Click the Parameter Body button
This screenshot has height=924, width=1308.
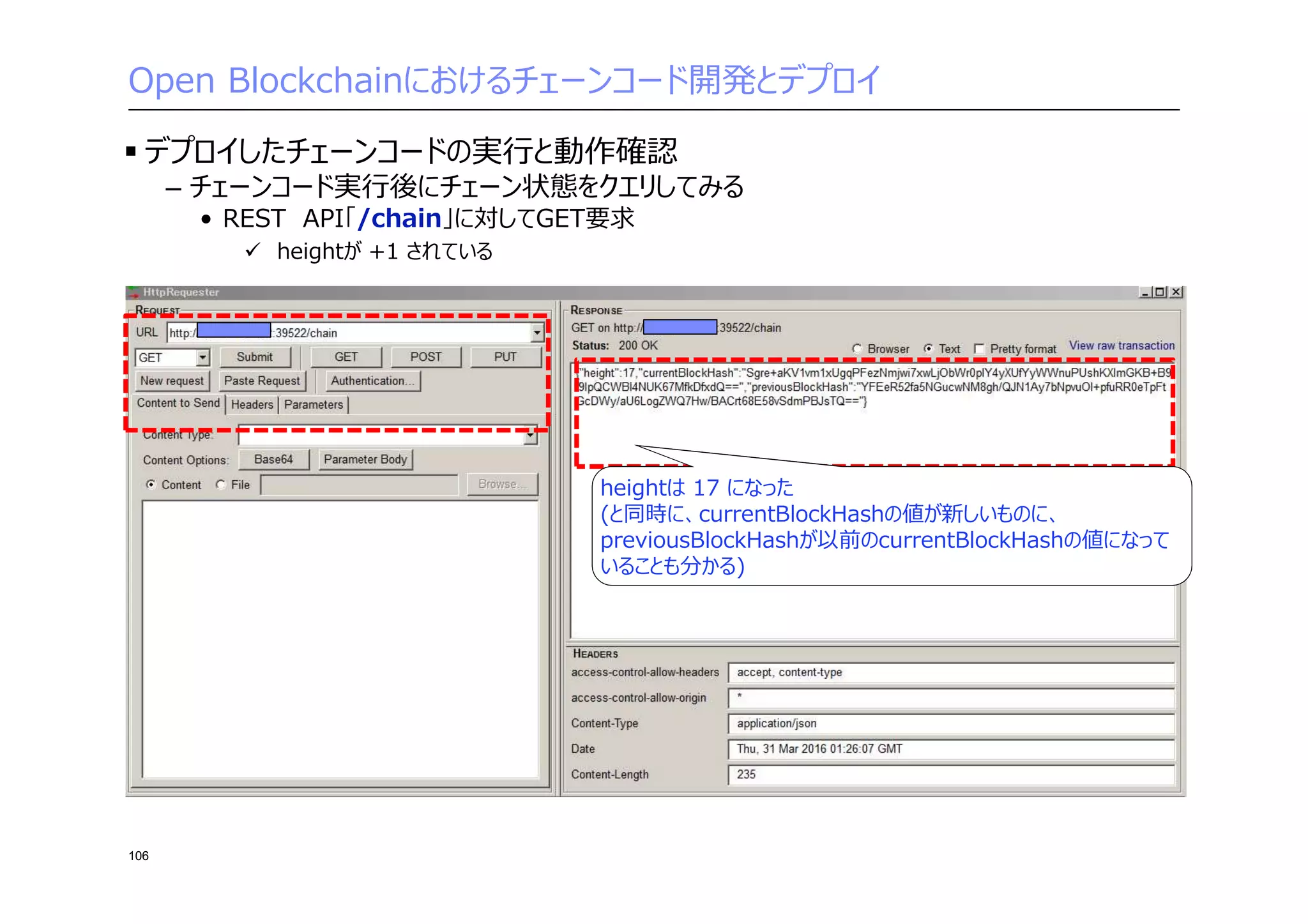click(365, 459)
